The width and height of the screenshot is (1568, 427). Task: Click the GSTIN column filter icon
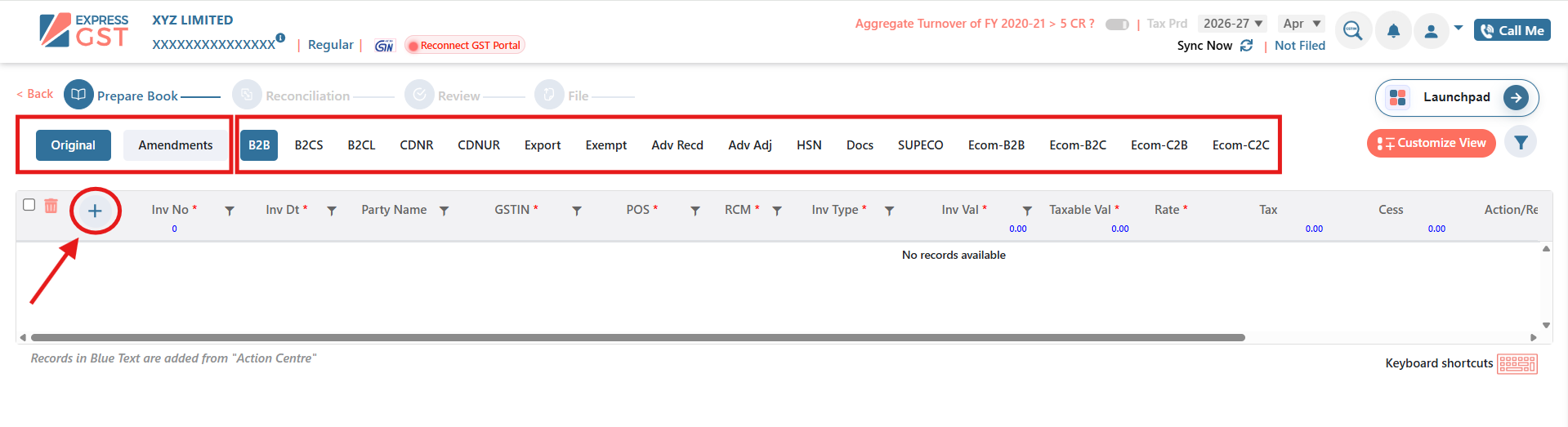576,211
